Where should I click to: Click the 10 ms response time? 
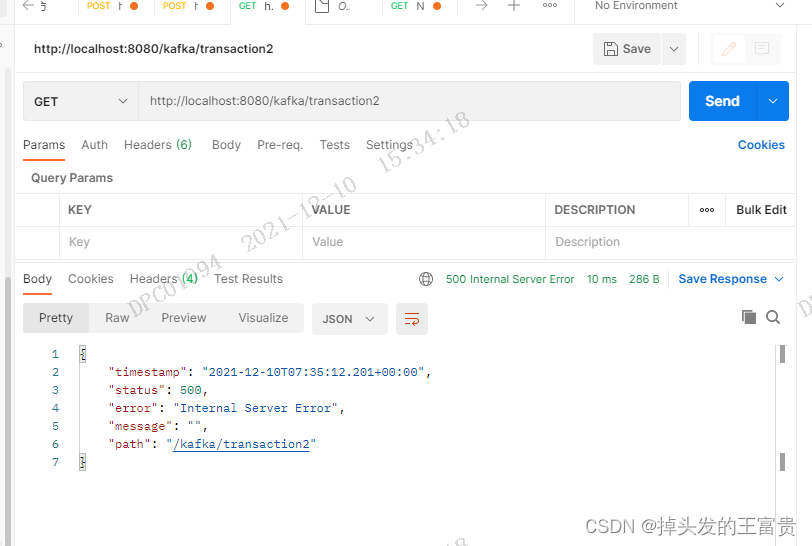pyautogui.click(x=602, y=279)
